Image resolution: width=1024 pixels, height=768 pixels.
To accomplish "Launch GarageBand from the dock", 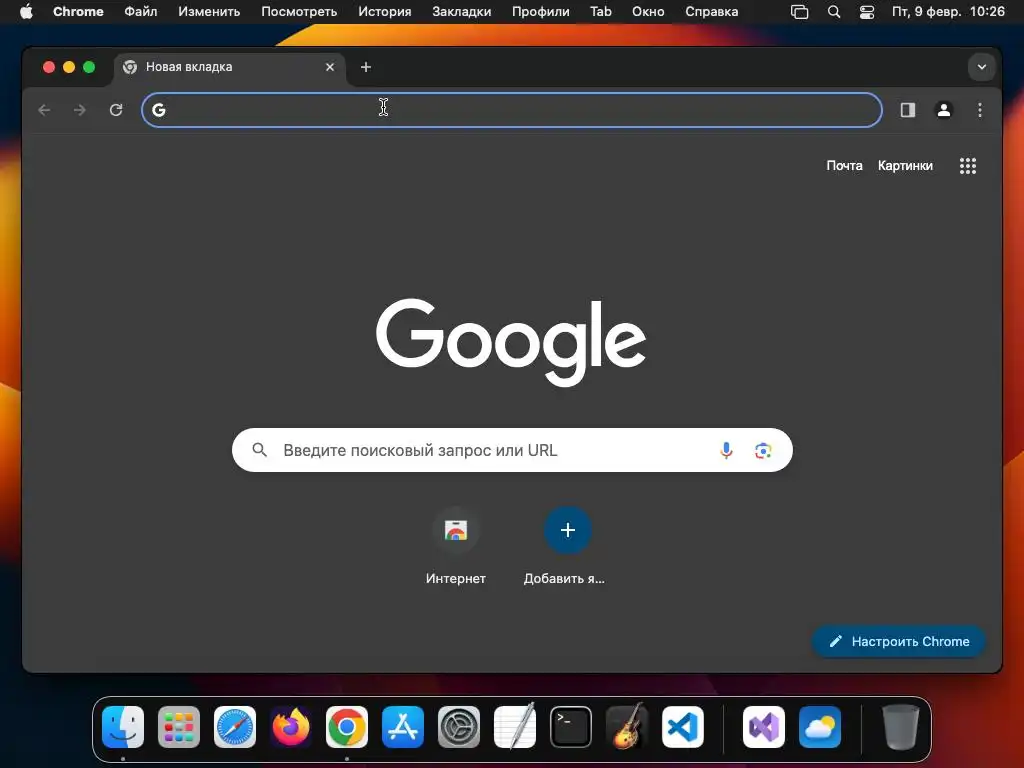I will (627, 727).
